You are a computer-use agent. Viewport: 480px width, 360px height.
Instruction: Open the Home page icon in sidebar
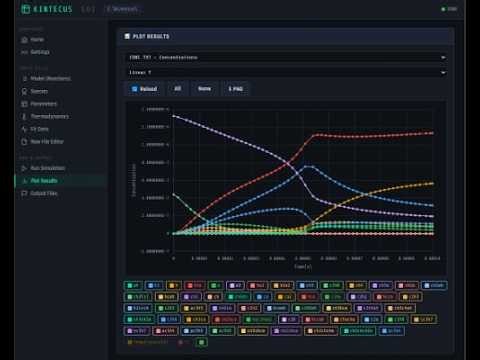24,40
